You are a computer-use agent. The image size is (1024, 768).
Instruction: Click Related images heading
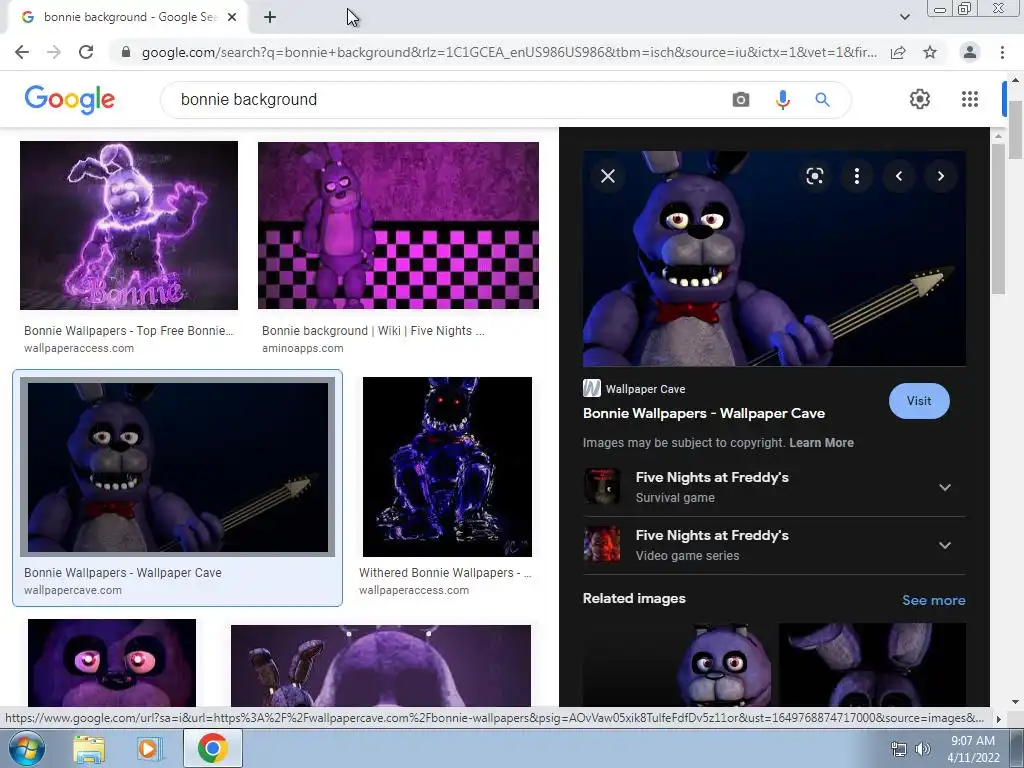pyautogui.click(x=634, y=598)
